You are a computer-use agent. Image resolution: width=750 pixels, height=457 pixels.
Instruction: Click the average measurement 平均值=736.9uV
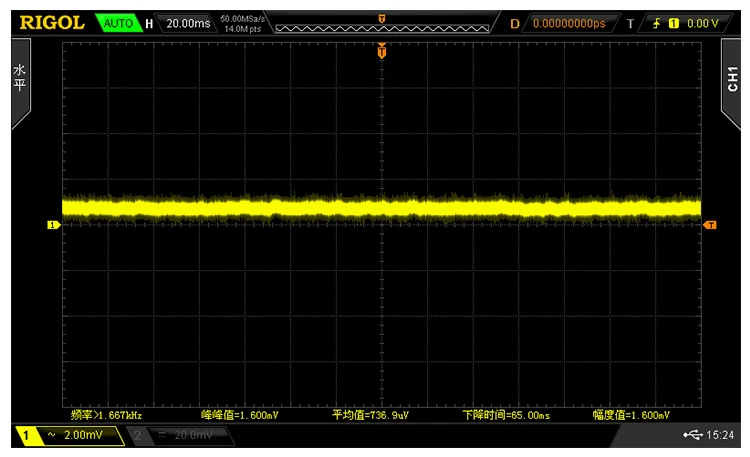point(370,415)
